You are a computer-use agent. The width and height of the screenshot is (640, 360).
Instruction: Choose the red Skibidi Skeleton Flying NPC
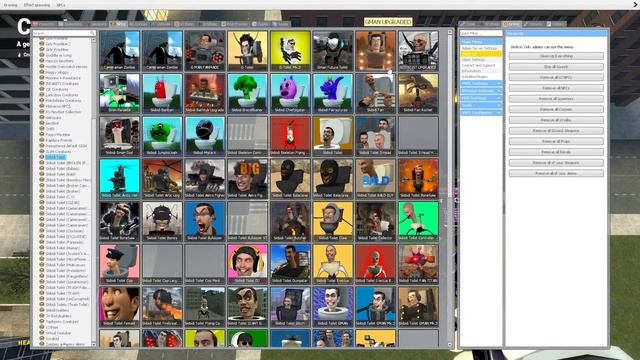[290, 136]
